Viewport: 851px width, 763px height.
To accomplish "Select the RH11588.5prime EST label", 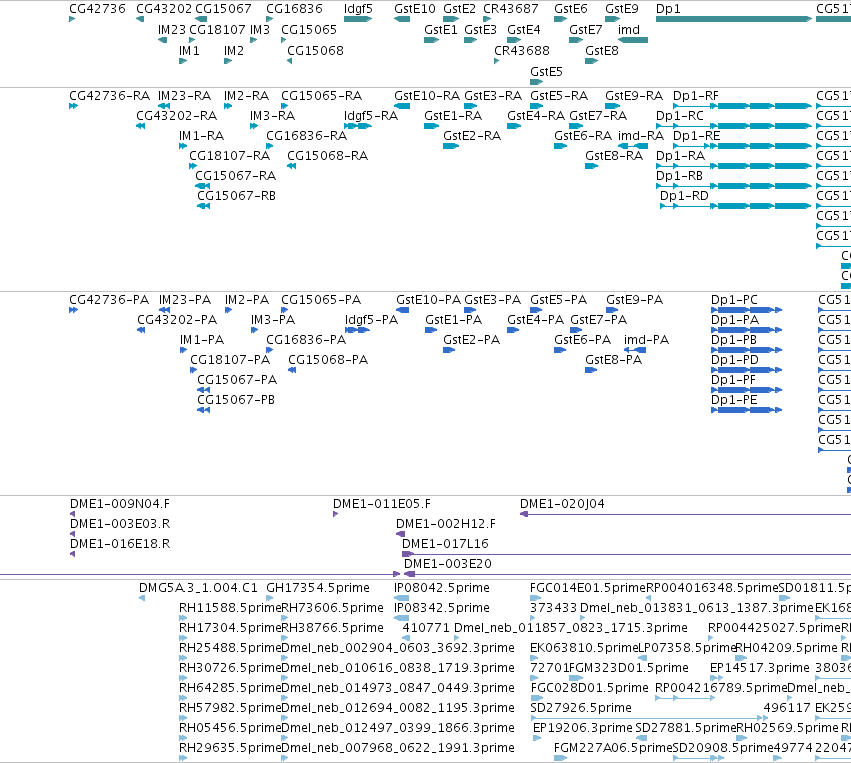I will (x=230, y=608).
